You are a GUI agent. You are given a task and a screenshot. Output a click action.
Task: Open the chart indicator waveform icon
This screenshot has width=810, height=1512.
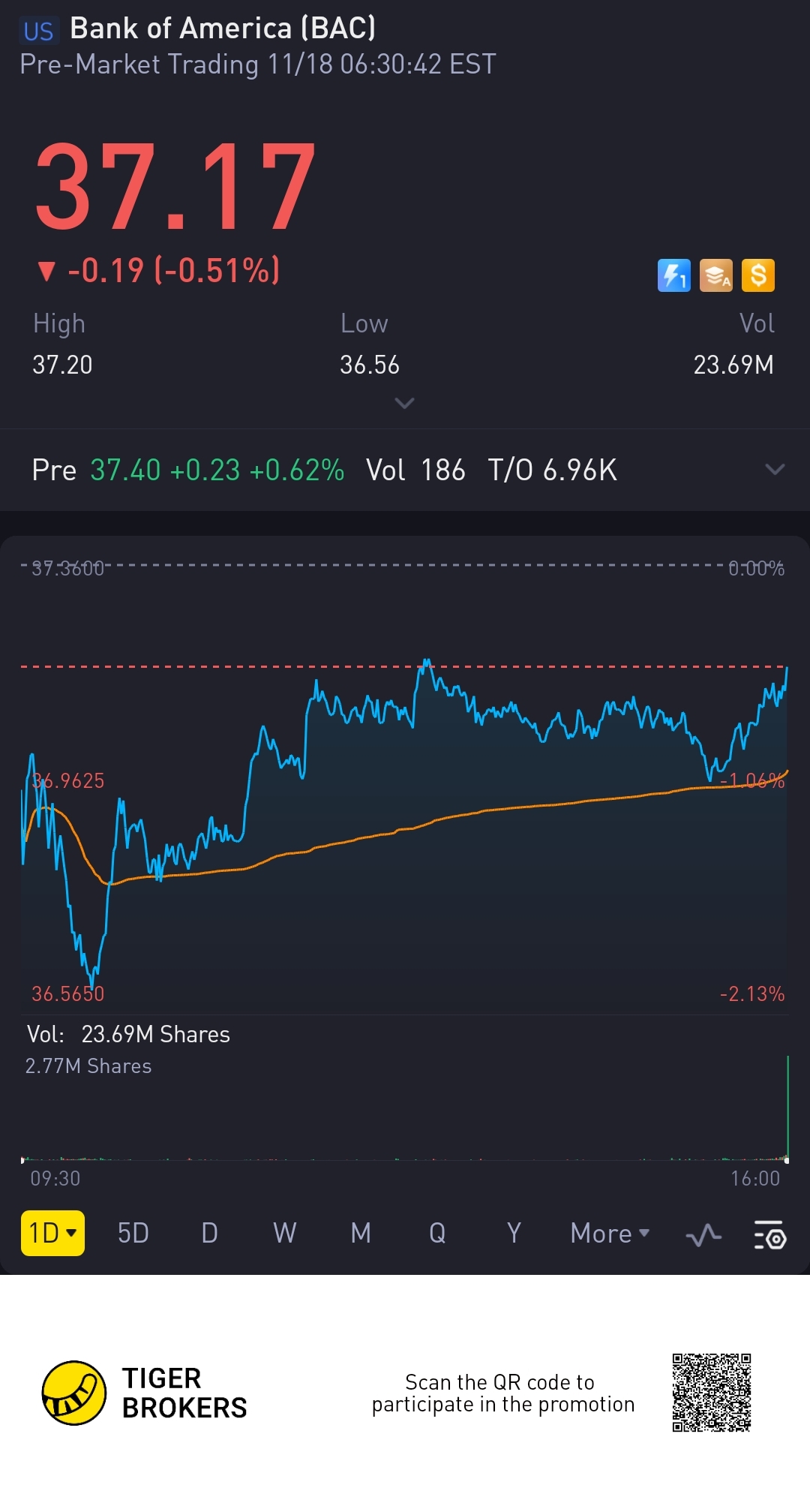(x=703, y=1234)
